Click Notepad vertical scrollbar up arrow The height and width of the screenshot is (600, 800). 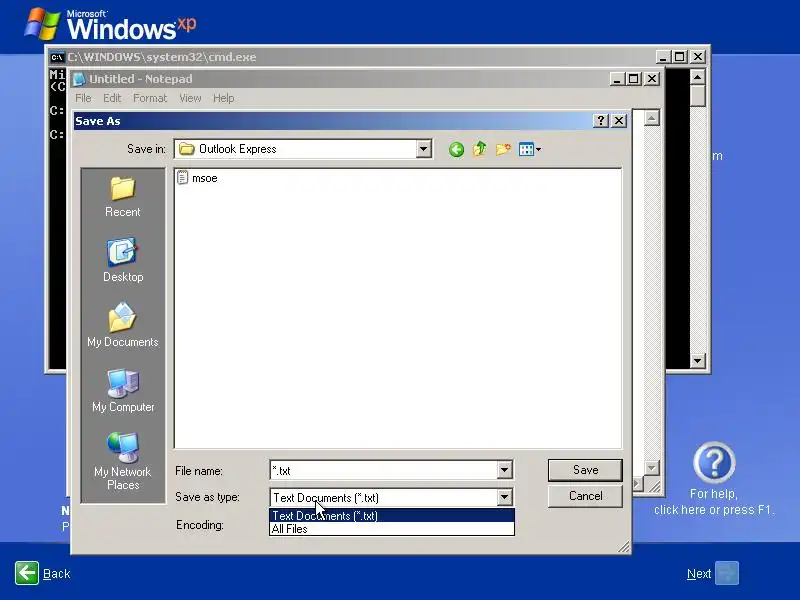point(652,118)
